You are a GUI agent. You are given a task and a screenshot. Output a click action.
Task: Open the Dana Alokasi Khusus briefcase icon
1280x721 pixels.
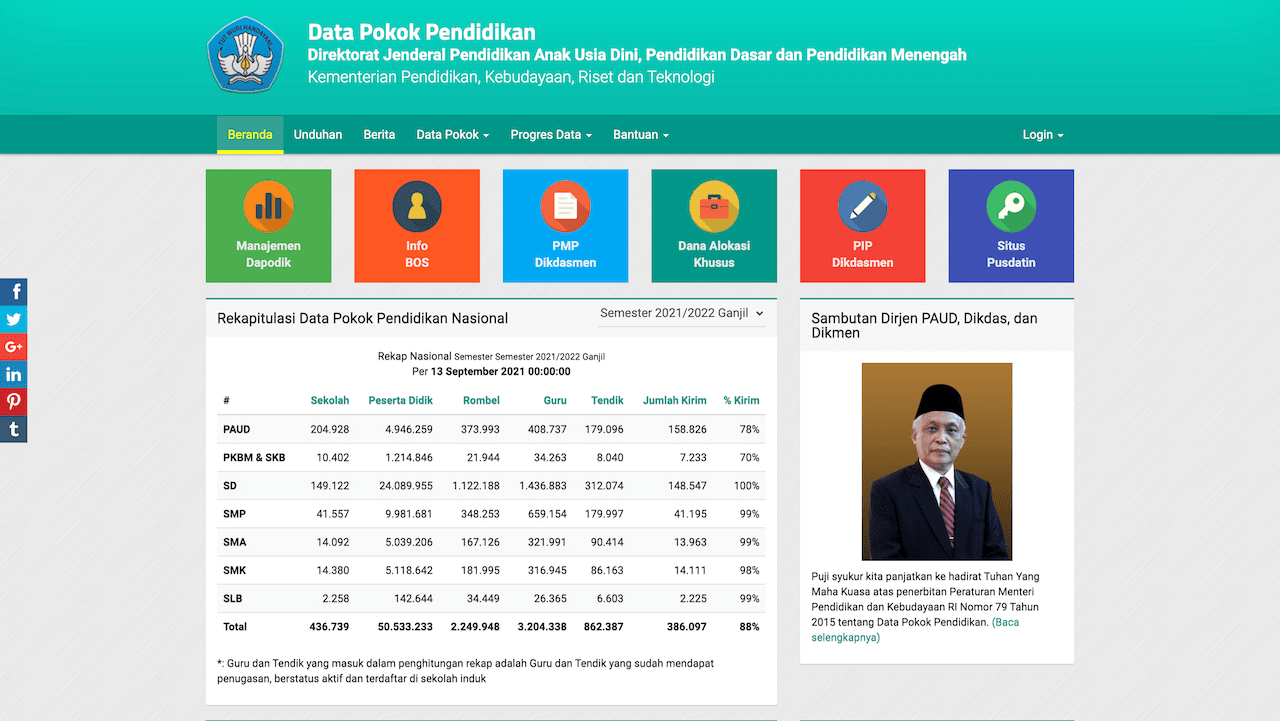[714, 206]
